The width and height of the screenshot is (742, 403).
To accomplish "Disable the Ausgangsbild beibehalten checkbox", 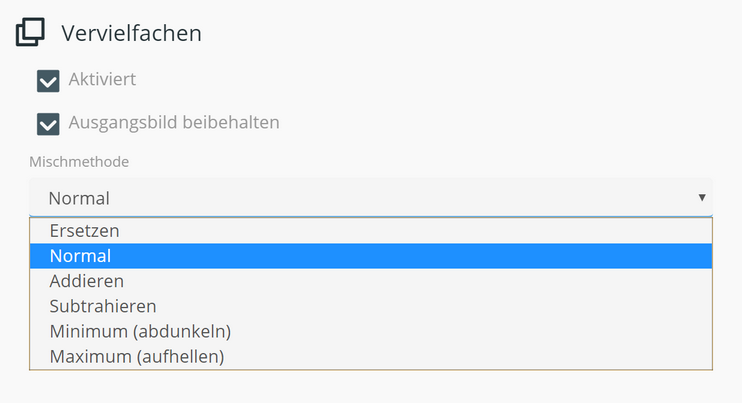I will click(x=48, y=123).
